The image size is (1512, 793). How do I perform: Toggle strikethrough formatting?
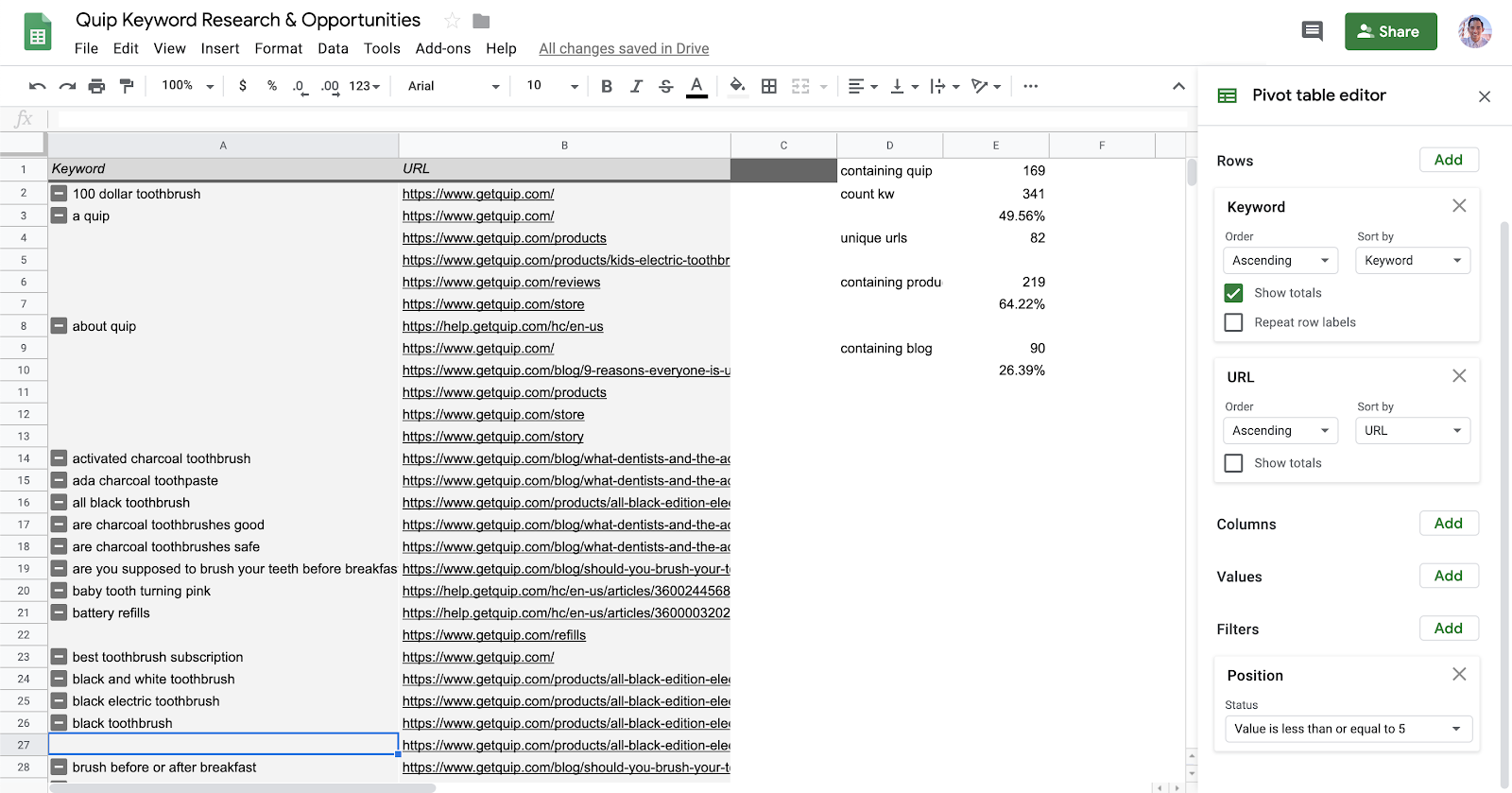tap(666, 86)
